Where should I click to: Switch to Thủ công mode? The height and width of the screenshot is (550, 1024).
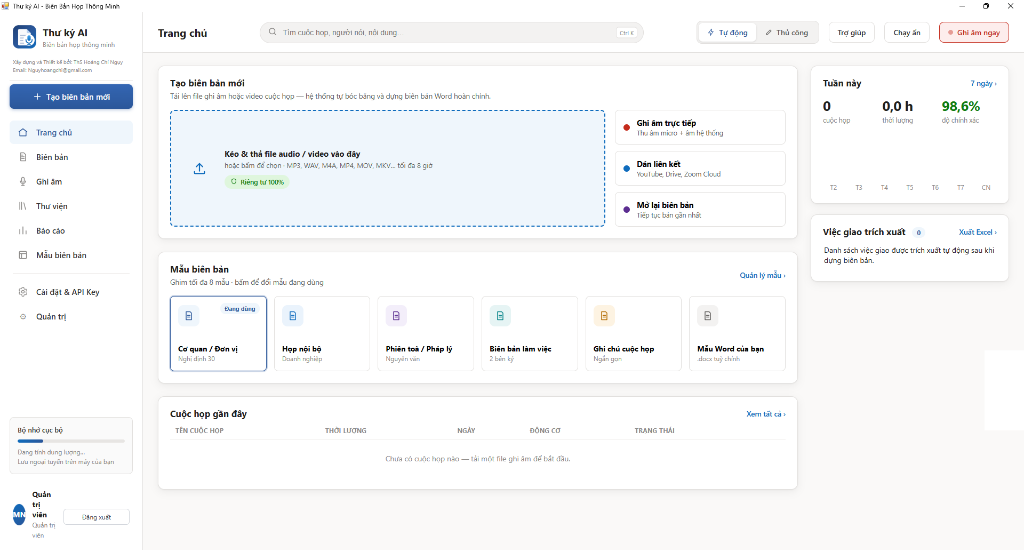click(787, 33)
